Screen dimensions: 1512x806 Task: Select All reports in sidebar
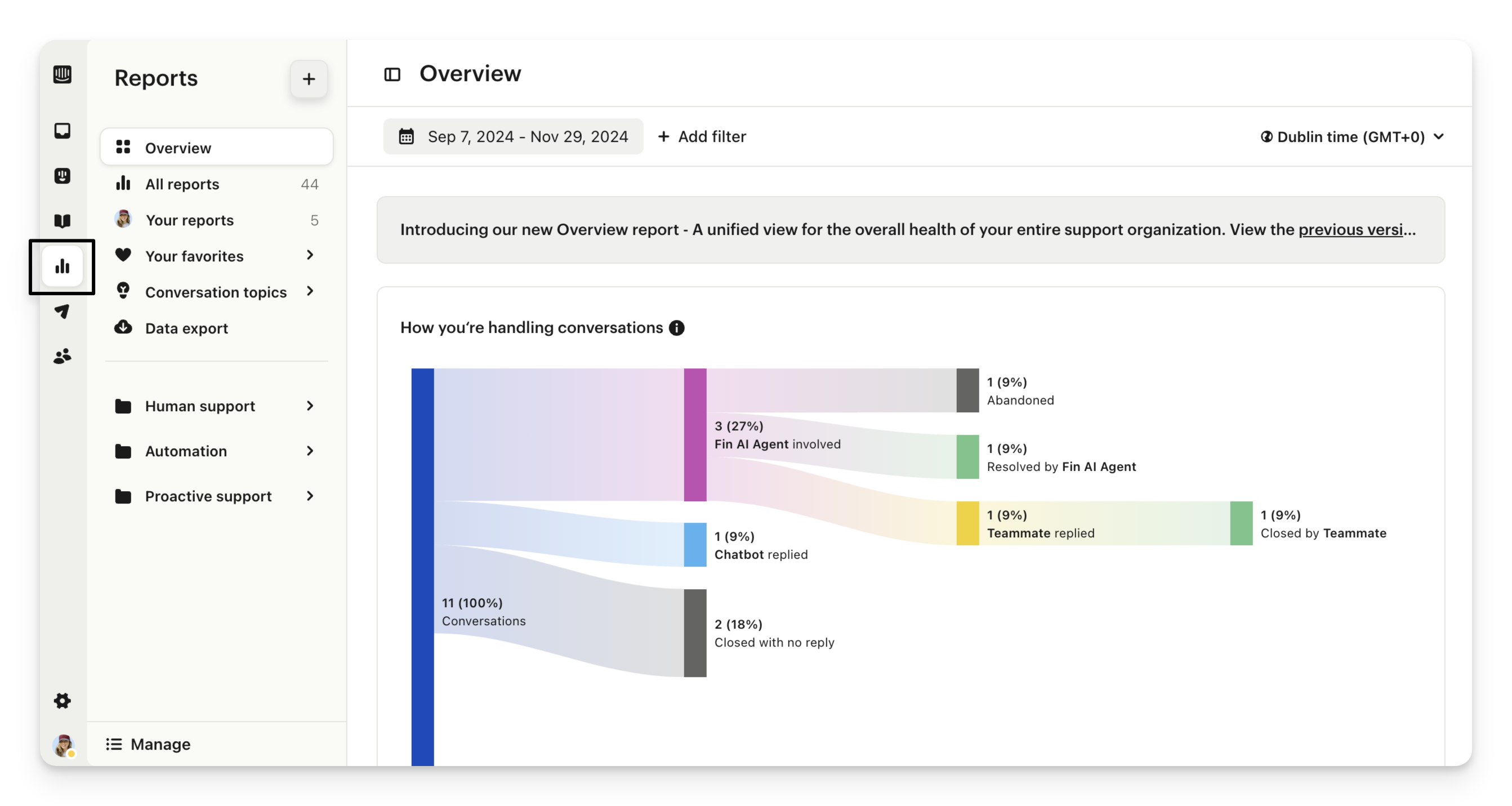(x=182, y=184)
